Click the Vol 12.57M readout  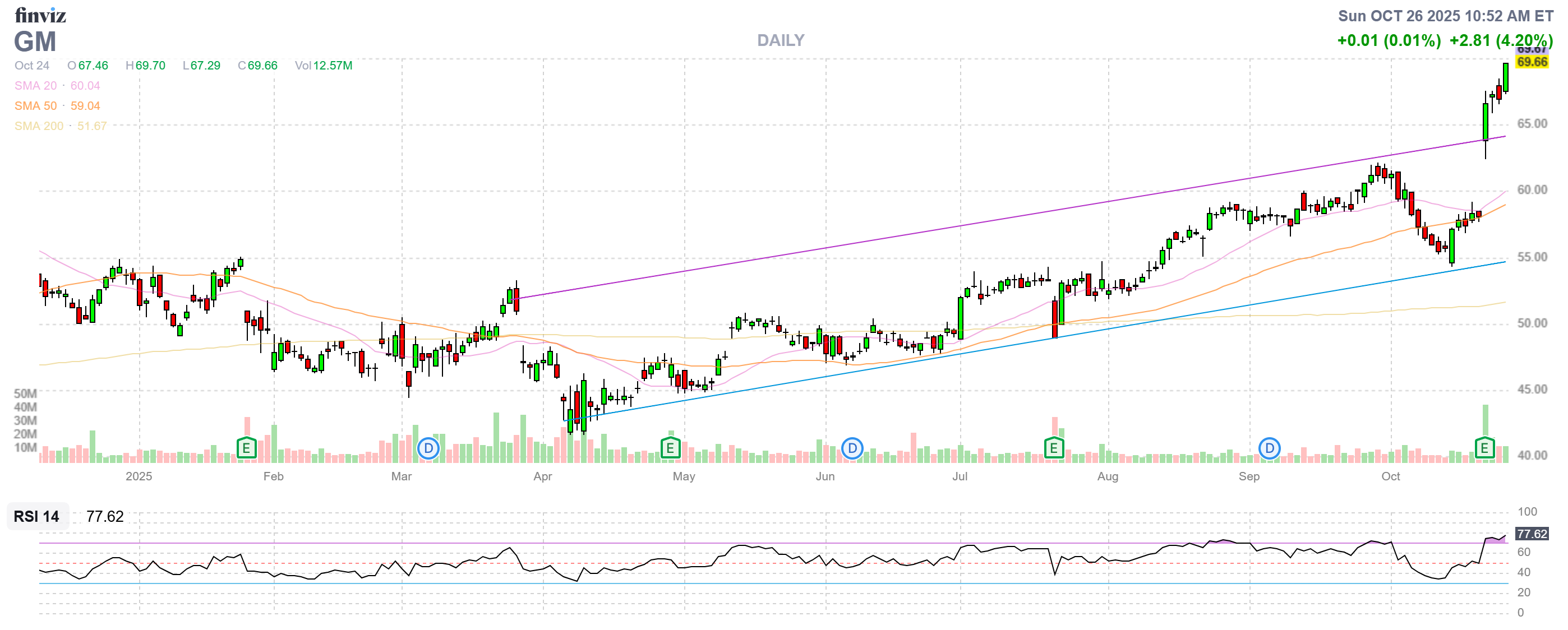coord(323,66)
